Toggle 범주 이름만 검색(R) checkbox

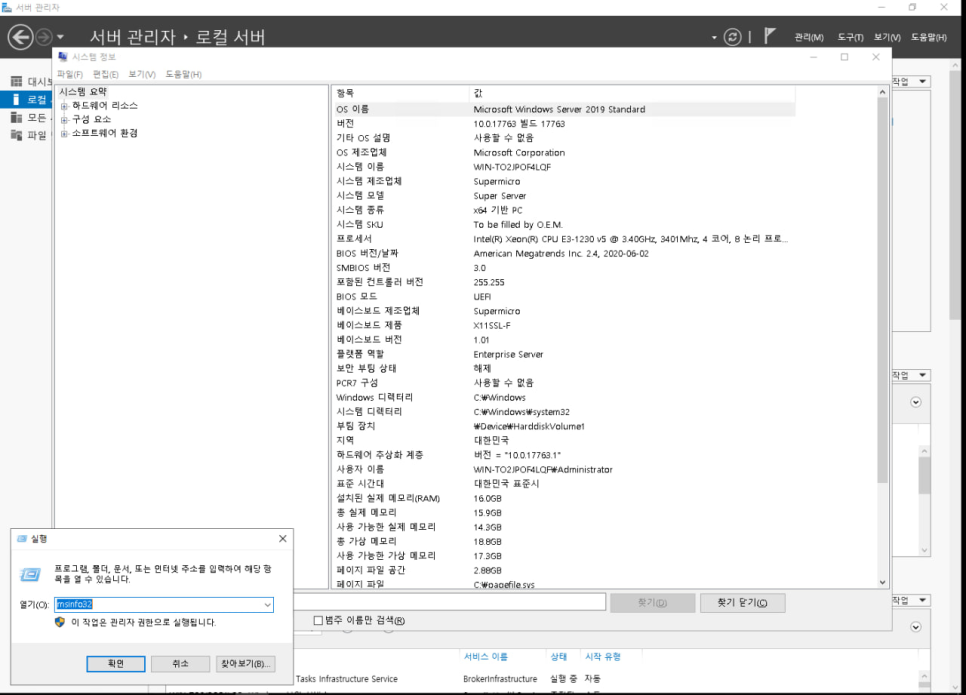[318, 620]
